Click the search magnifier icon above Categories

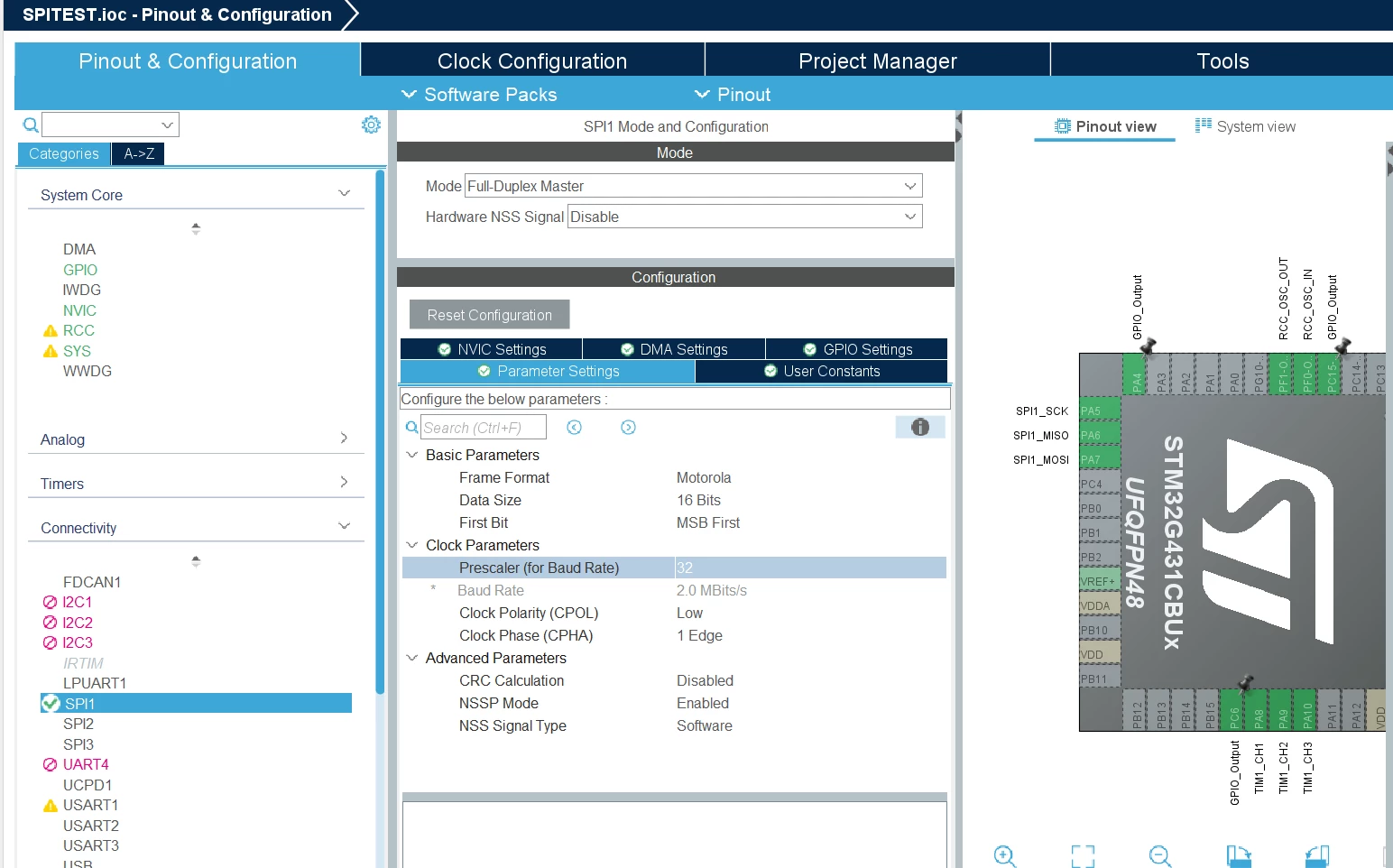pyautogui.click(x=31, y=125)
